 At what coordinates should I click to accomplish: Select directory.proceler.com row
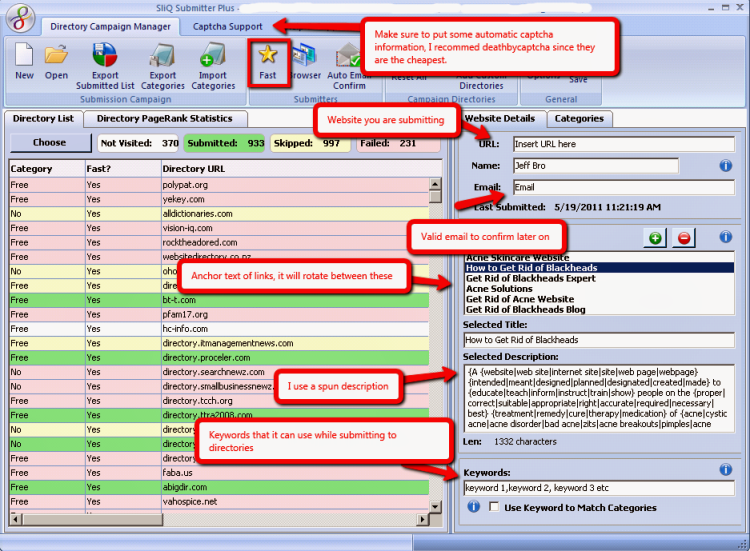click(x=219, y=357)
